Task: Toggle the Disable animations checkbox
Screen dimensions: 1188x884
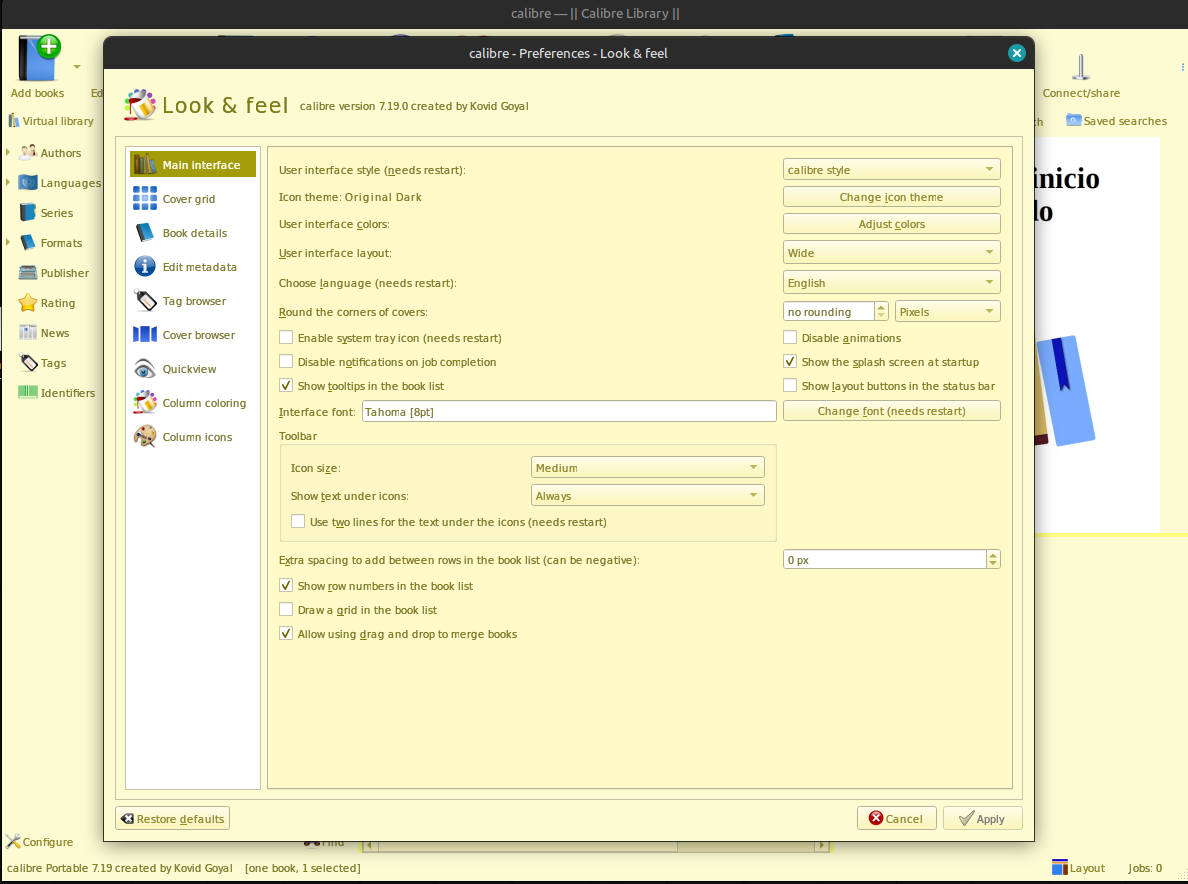Action: [790, 337]
